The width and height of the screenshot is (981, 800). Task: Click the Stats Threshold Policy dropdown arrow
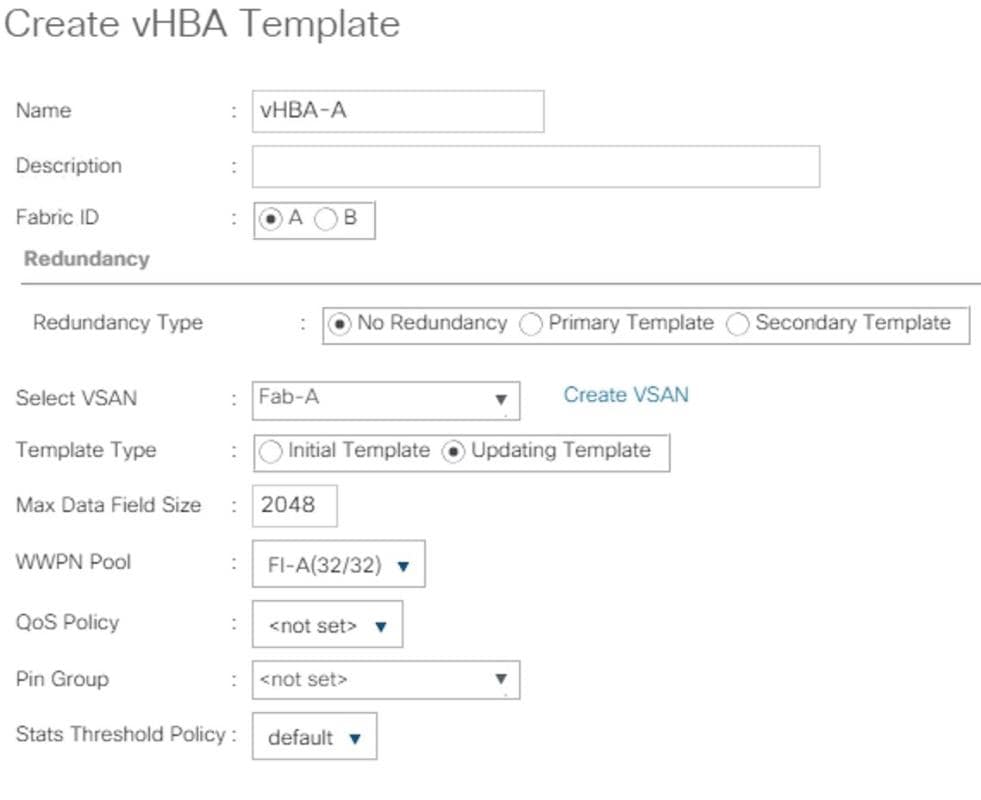pos(355,739)
